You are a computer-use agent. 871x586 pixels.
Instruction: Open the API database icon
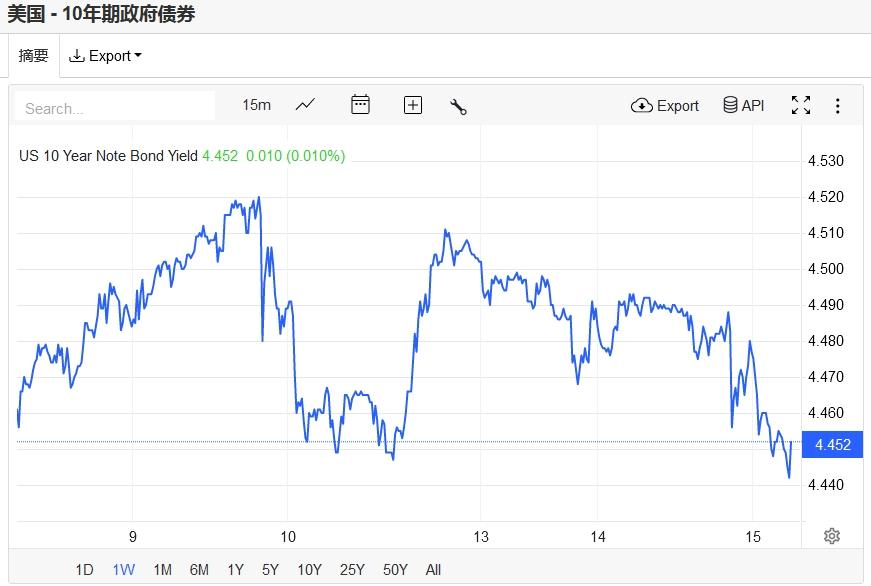pos(743,105)
